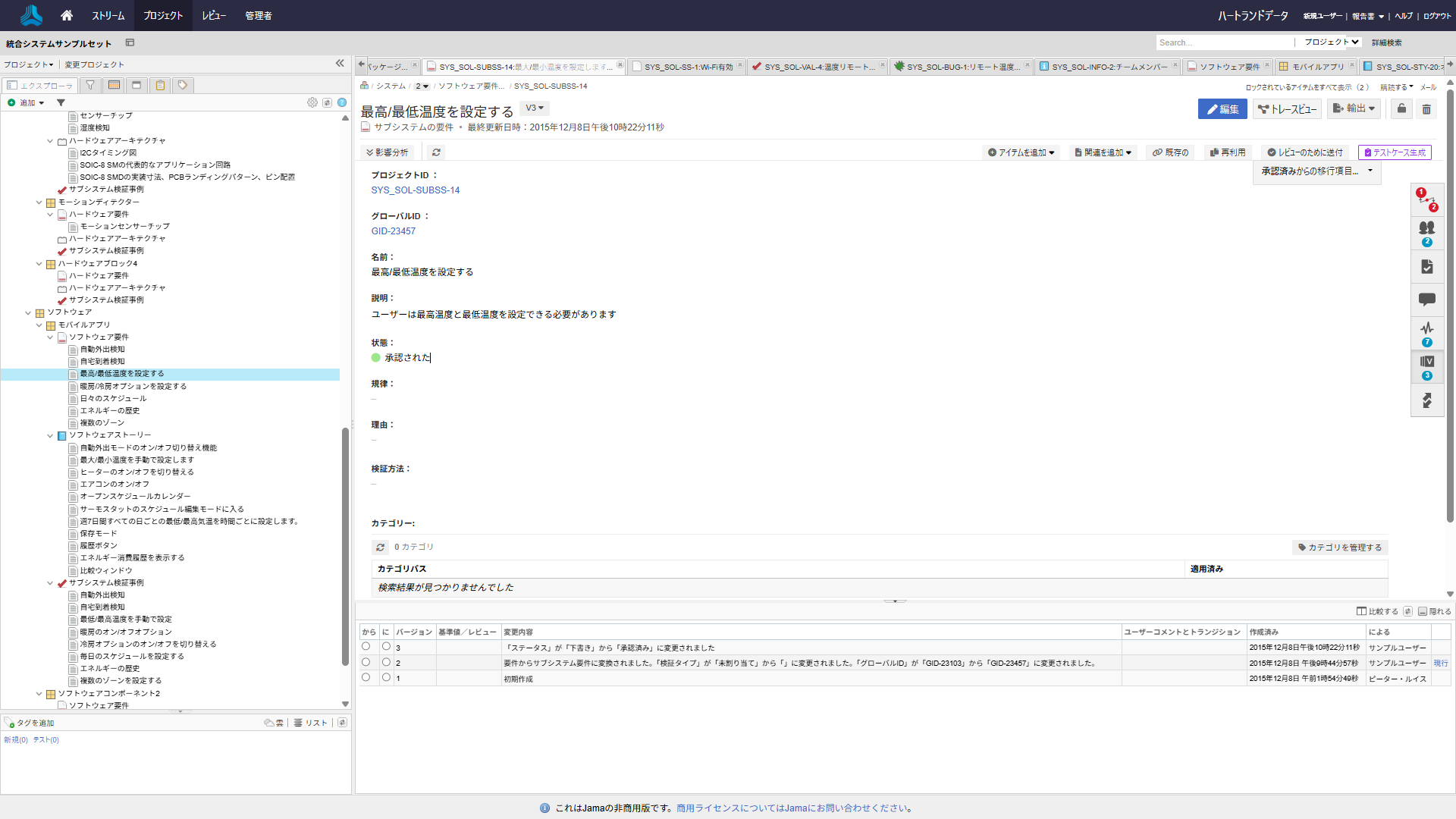Select the 'から' radio for version 1
The width and height of the screenshot is (1456, 819).
tap(366, 677)
